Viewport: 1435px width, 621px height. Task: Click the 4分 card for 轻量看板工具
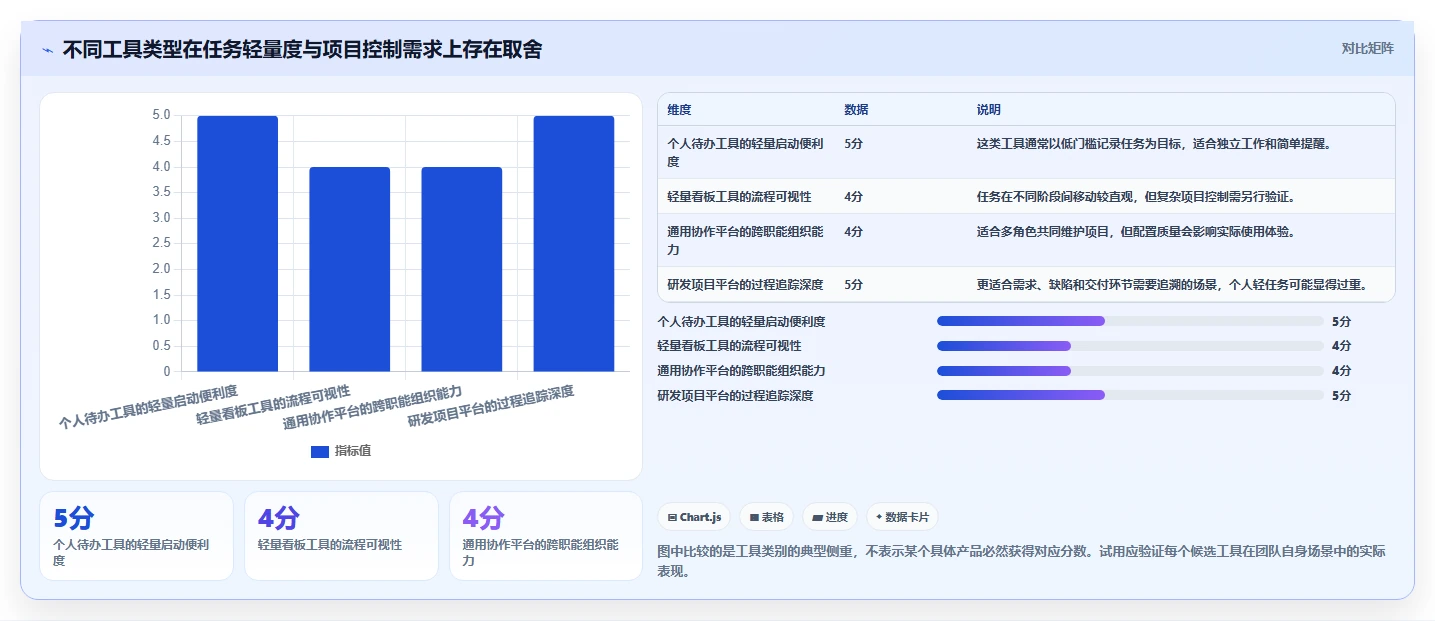(341, 536)
